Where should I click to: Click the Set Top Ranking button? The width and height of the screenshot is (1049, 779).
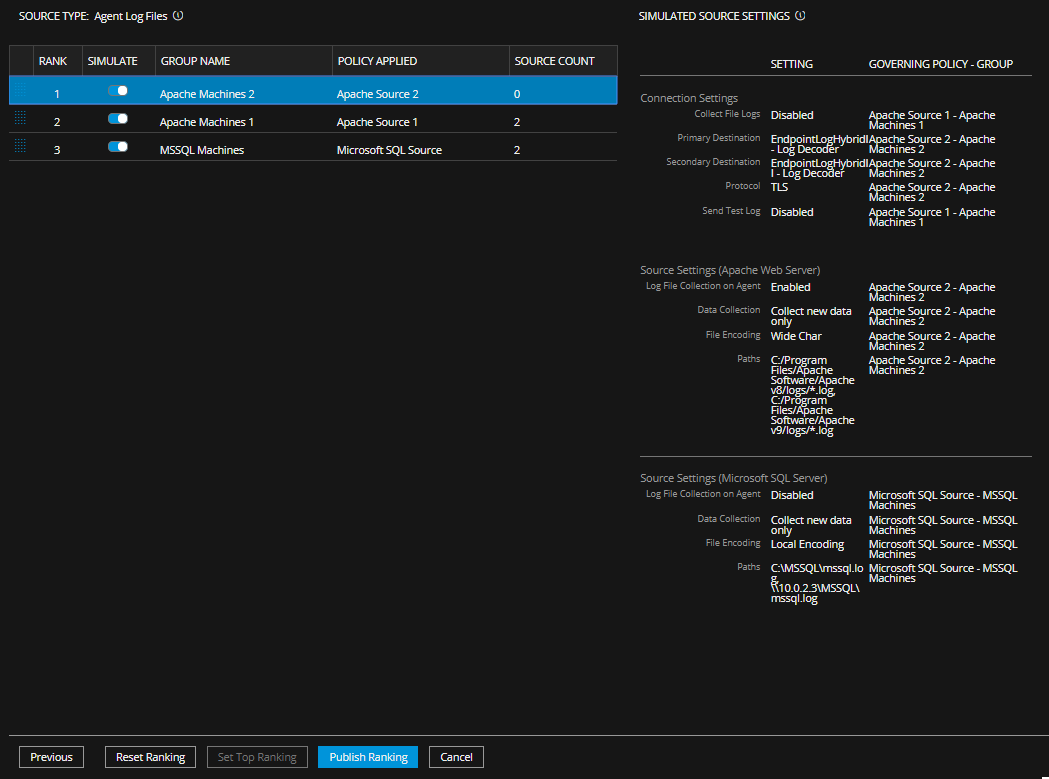coord(257,757)
